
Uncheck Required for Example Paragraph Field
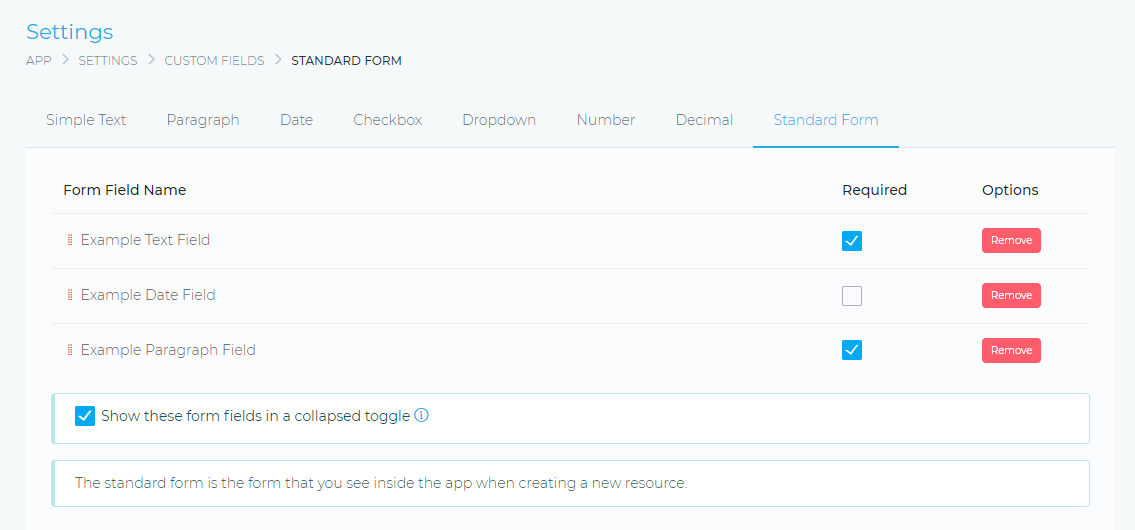coord(852,350)
